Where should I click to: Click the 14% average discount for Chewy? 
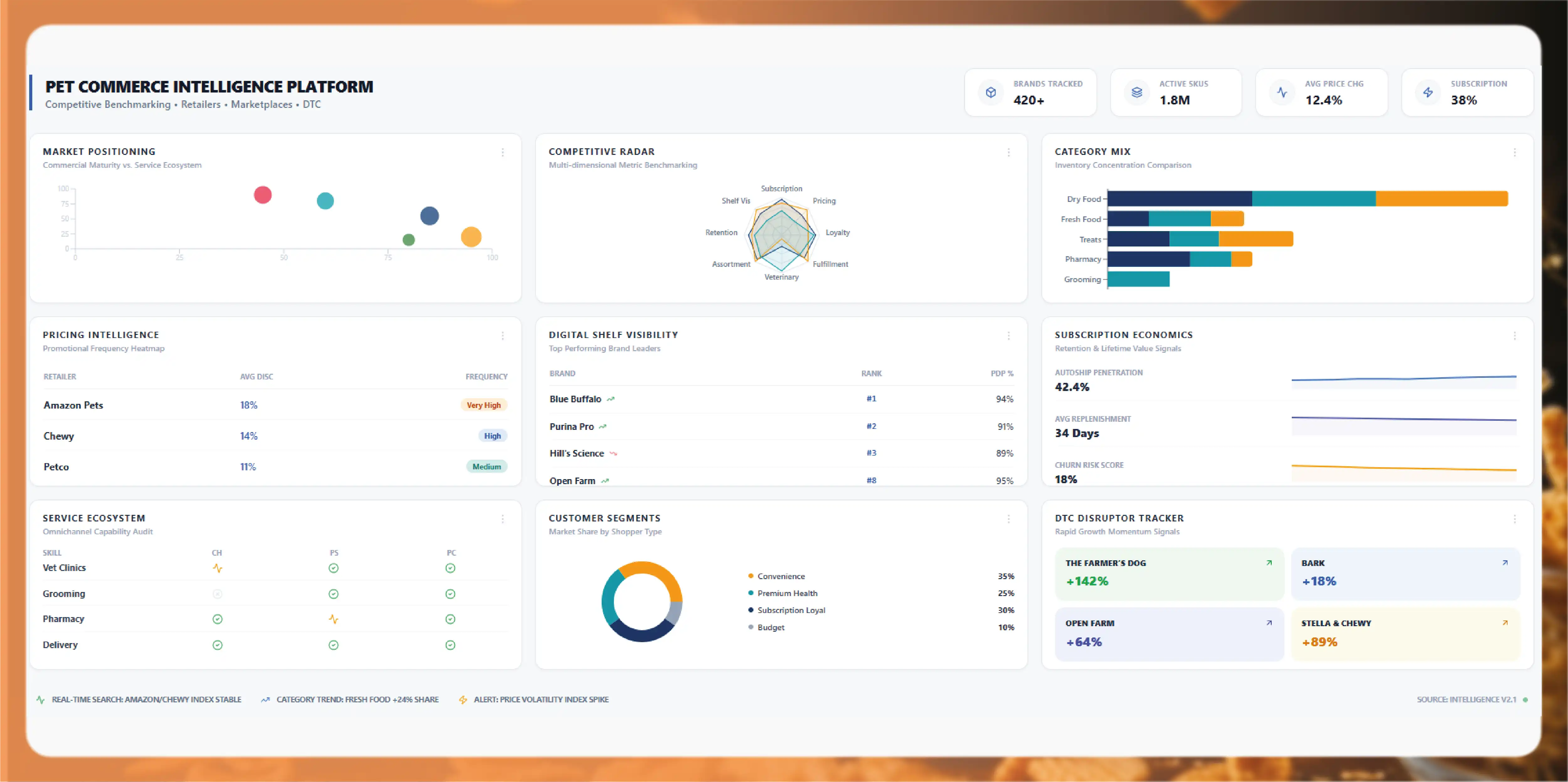coord(248,436)
